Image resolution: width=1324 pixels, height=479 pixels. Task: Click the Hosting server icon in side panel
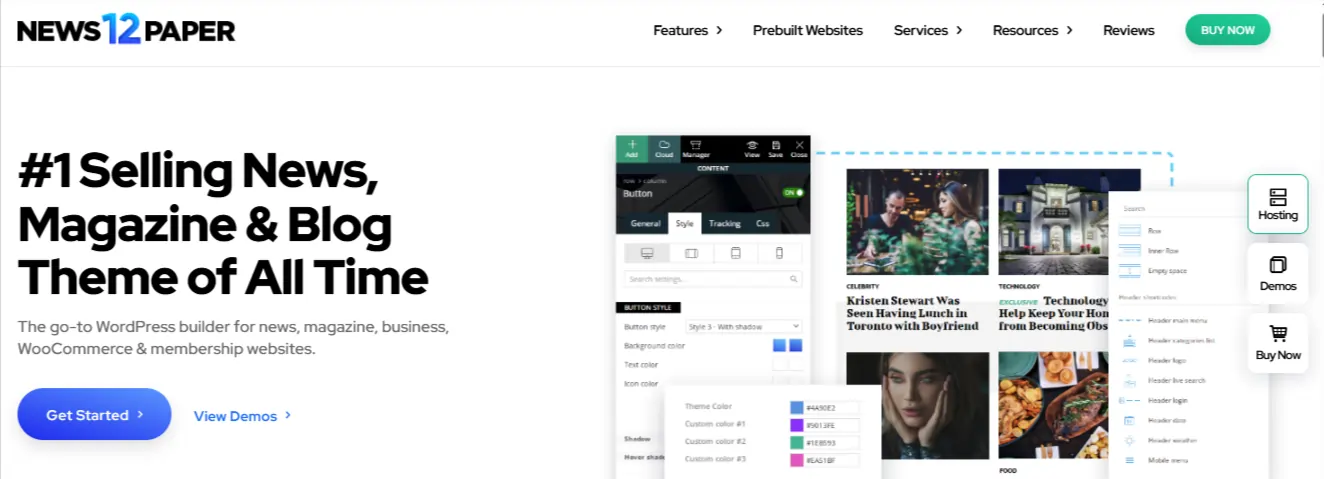coord(1277,197)
